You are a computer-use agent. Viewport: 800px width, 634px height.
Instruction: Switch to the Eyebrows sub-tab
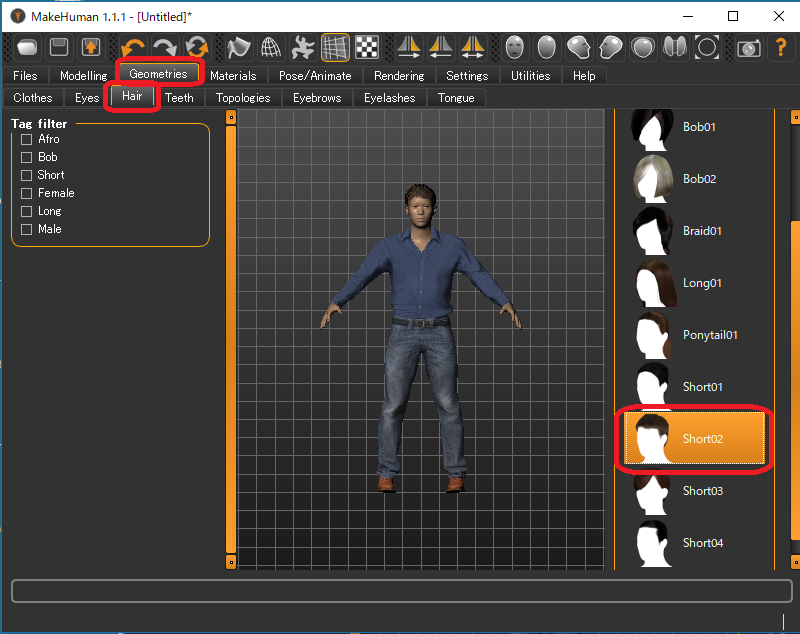pyautogui.click(x=317, y=97)
